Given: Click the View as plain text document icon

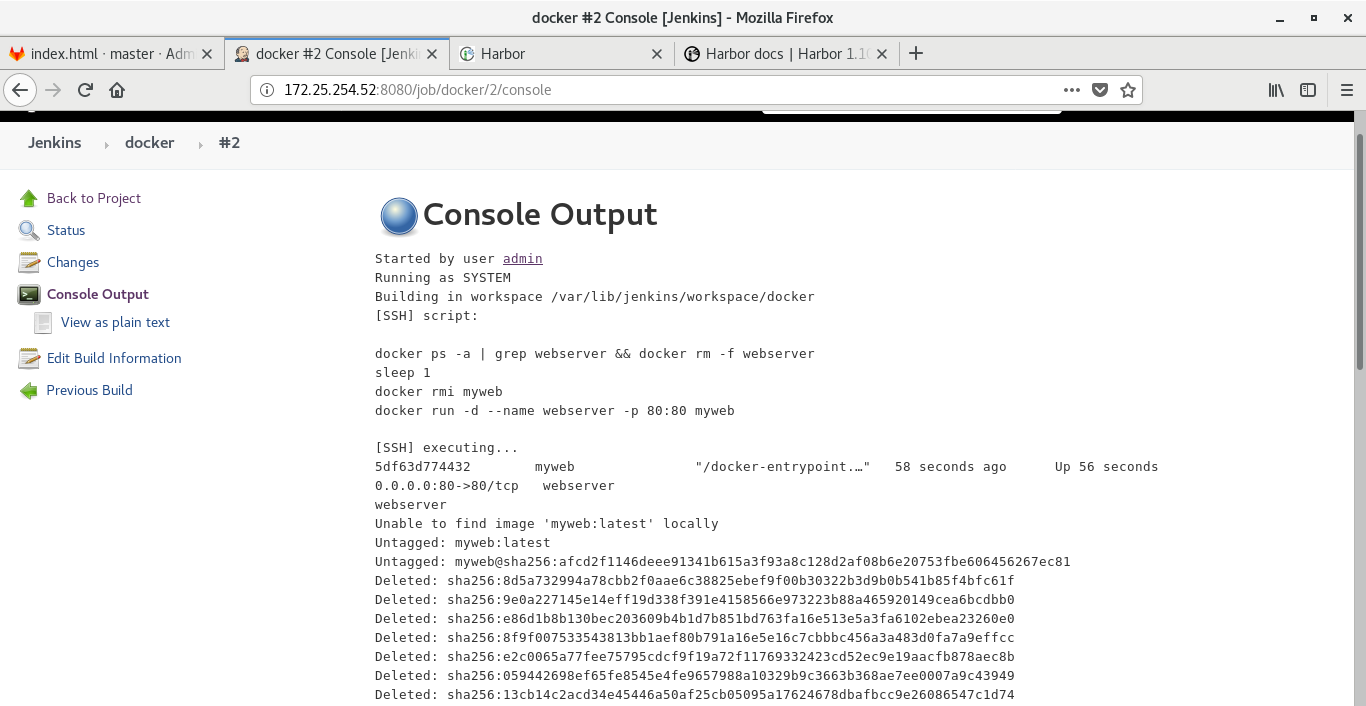Looking at the screenshot, I should coord(43,322).
